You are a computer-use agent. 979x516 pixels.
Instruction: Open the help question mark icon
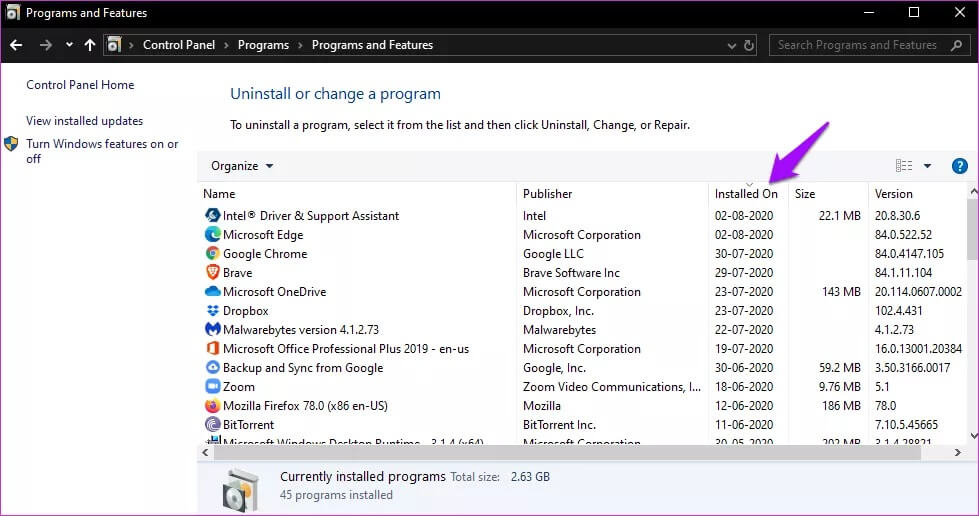click(959, 166)
